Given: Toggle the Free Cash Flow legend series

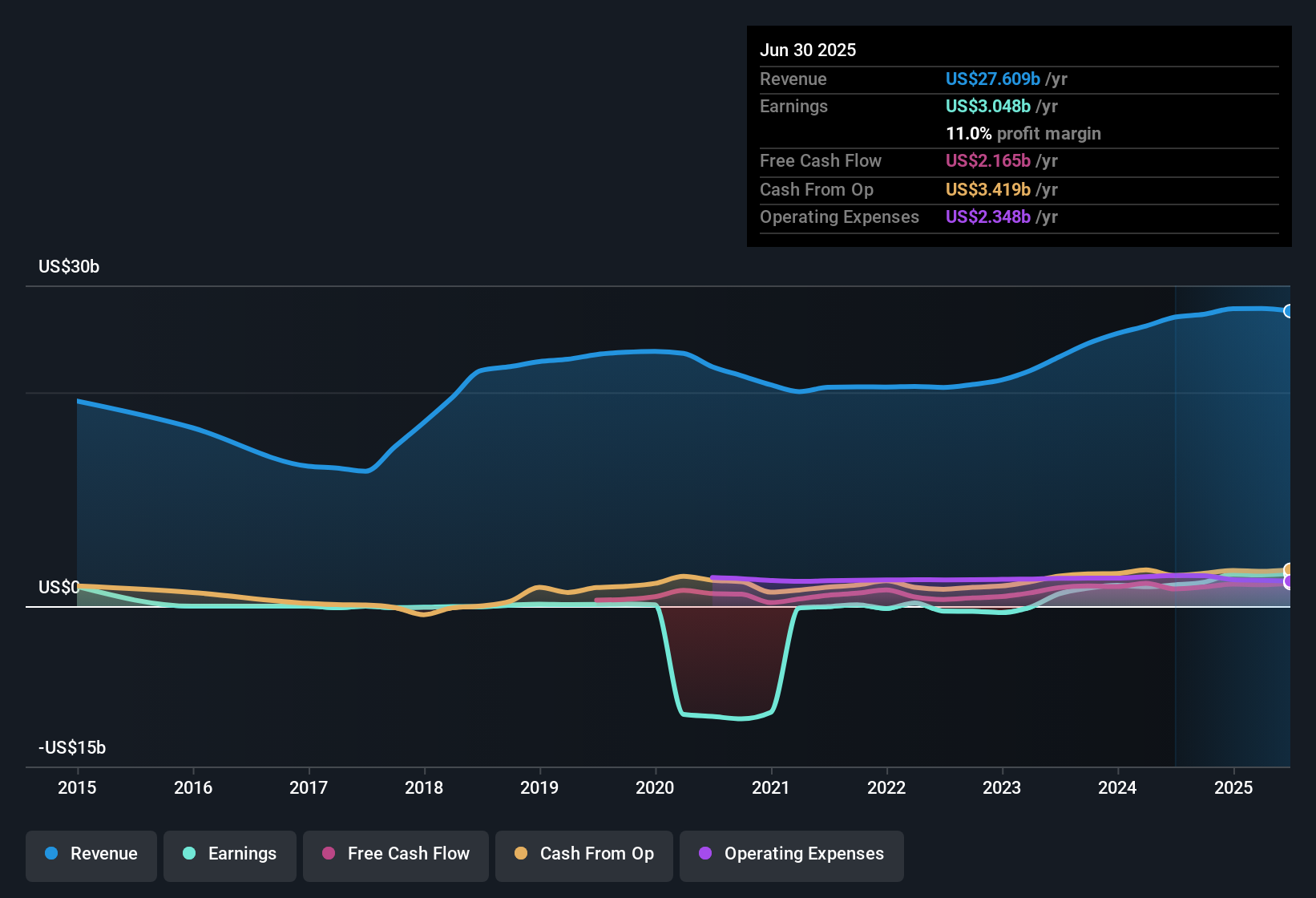Looking at the screenshot, I should 396,855.
